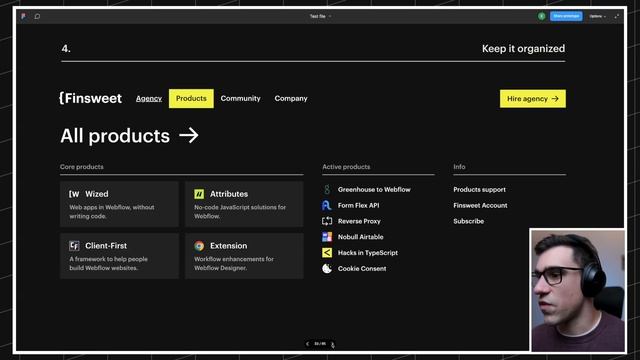Image resolution: width=640 pixels, height=360 pixels.
Task: Open Products support link
Action: point(479,189)
